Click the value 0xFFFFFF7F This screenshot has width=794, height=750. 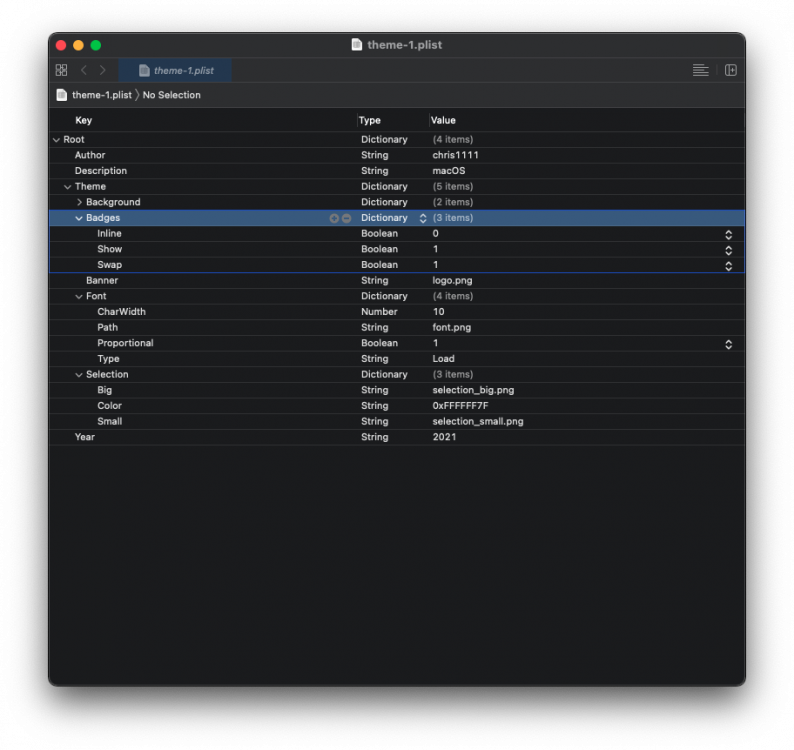[x=460, y=406]
